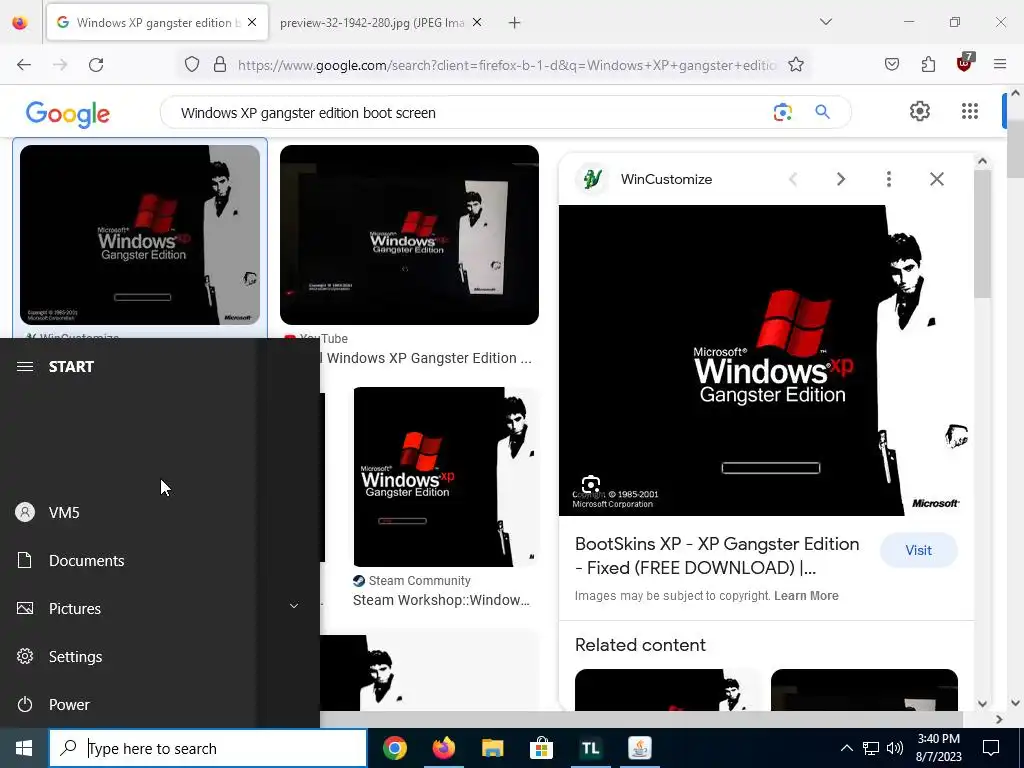Show next image in preview panel
Screen dimensions: 1024x768
pos(841,179)
